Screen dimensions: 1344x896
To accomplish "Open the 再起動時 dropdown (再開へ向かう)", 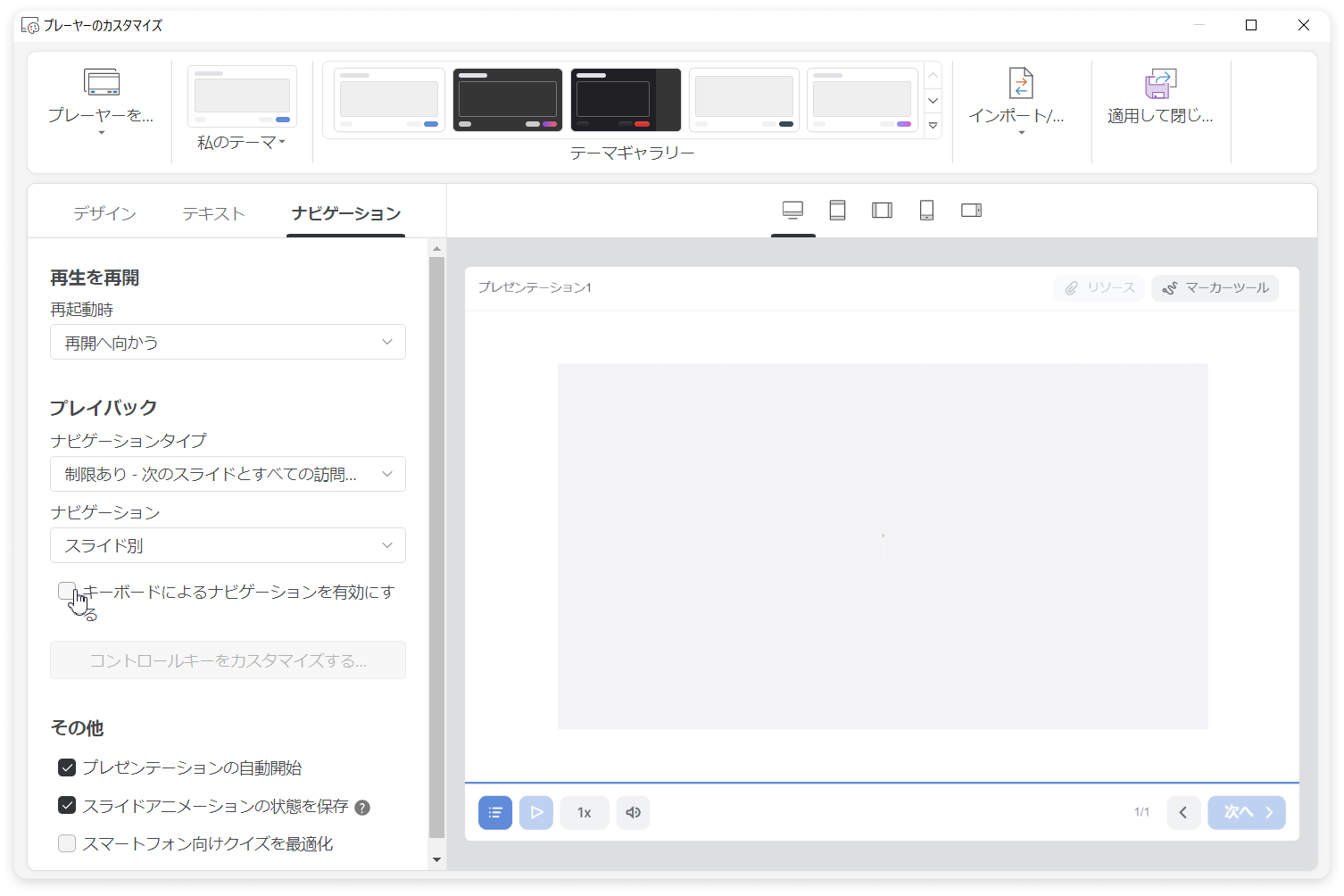I will pos(228,342).
